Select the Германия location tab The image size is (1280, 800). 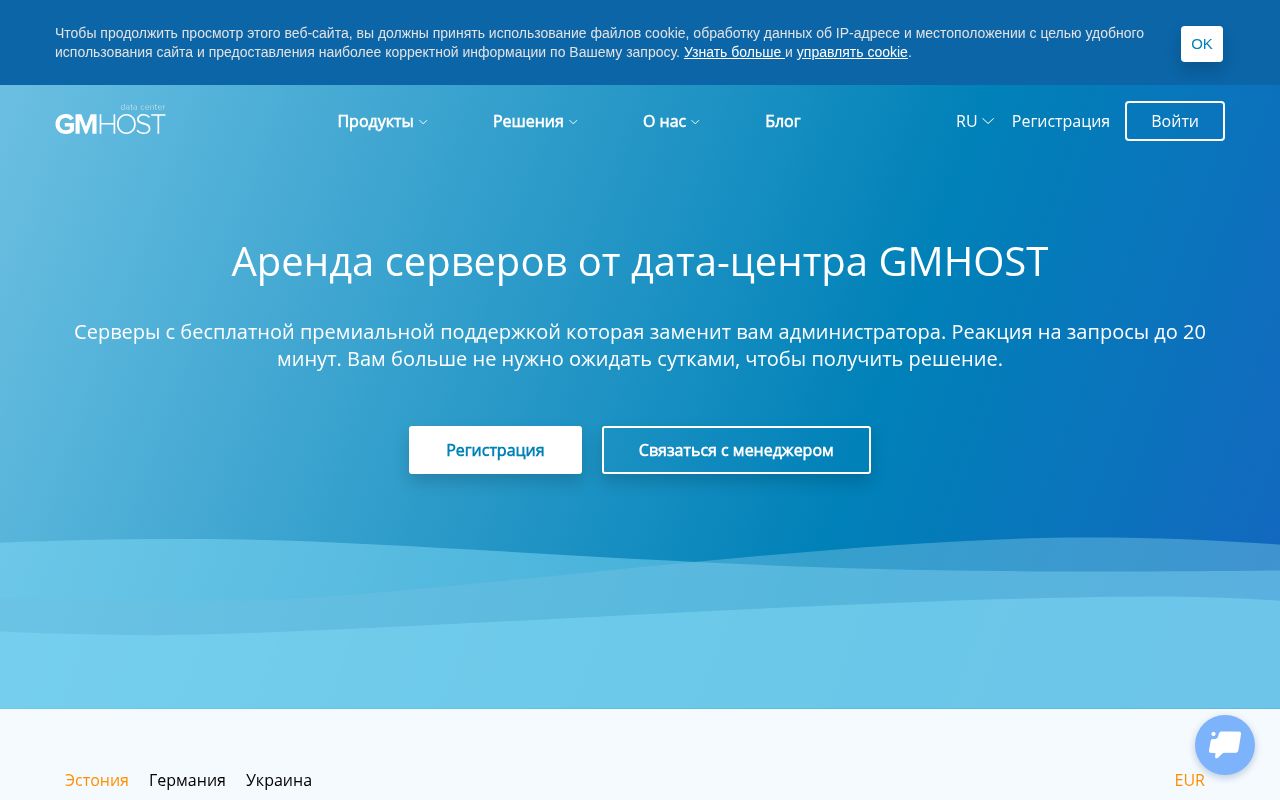pyautogui.click(x=187, y=780)
